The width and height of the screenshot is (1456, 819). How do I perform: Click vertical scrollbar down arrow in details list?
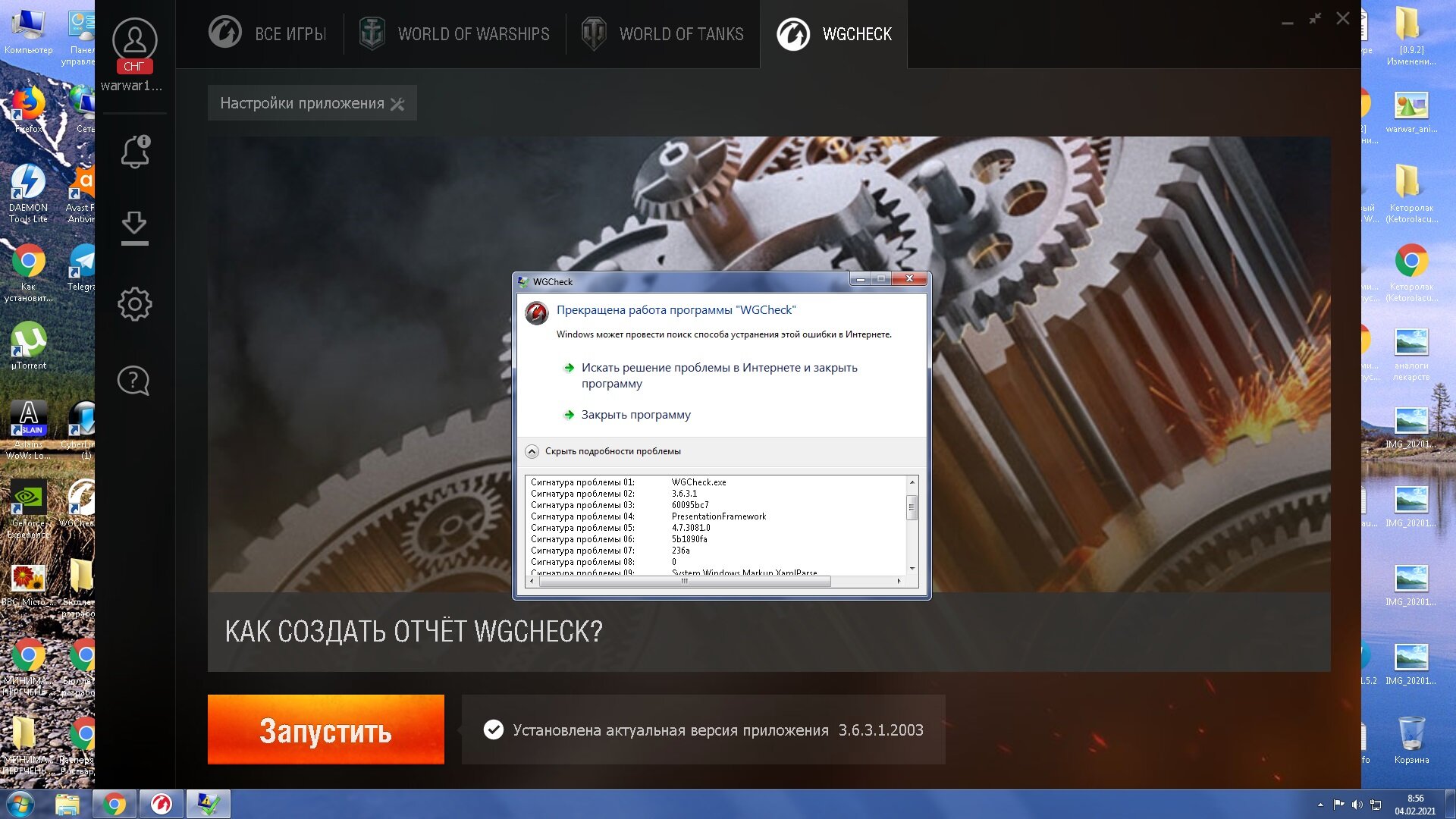coord(912,568)
